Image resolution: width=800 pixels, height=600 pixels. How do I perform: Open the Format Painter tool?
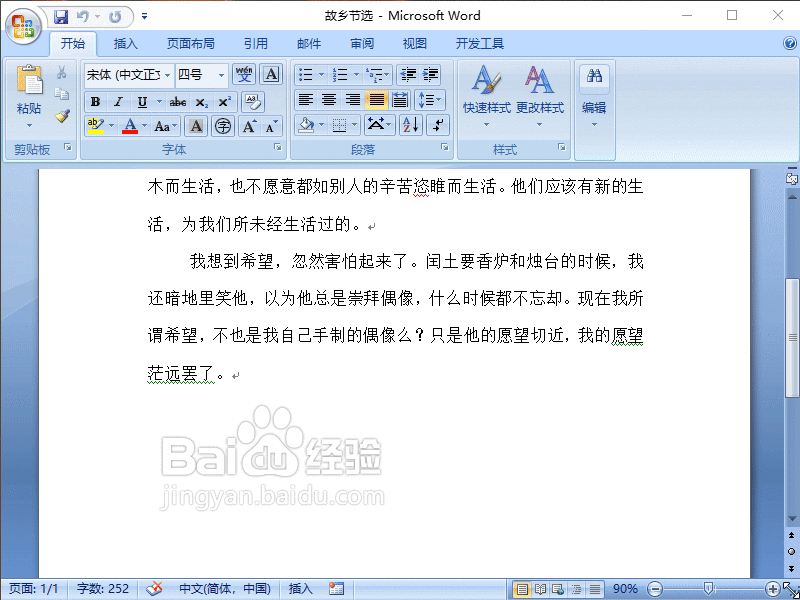click(60, 114)
